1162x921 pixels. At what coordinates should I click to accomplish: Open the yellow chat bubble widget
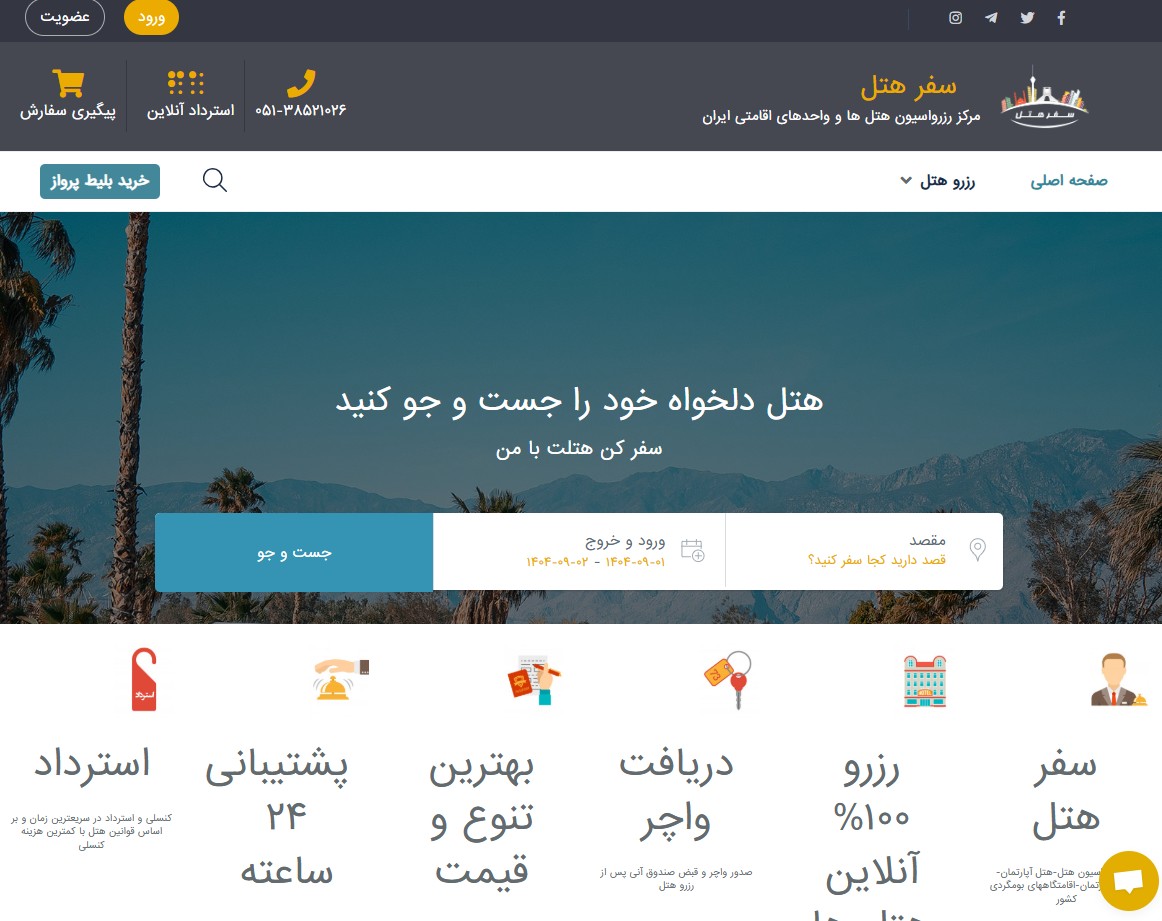point(1129,880)
